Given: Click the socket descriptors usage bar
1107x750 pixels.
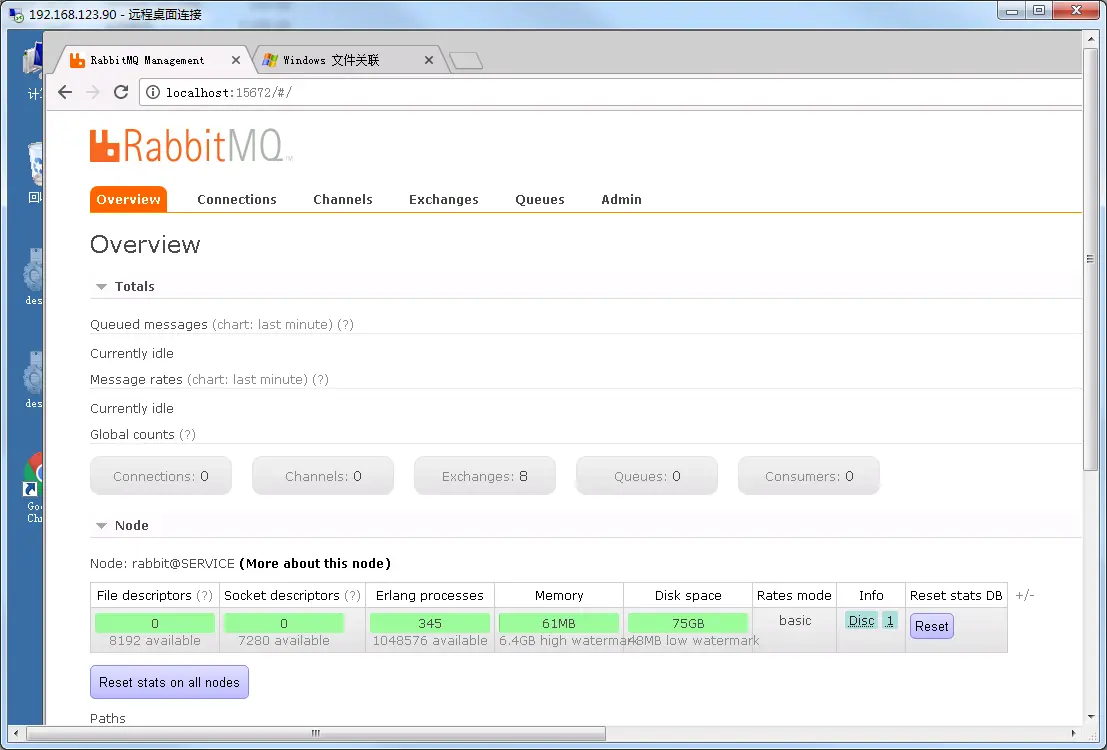Looking at the screenshot, I should (x=284, y=623).
